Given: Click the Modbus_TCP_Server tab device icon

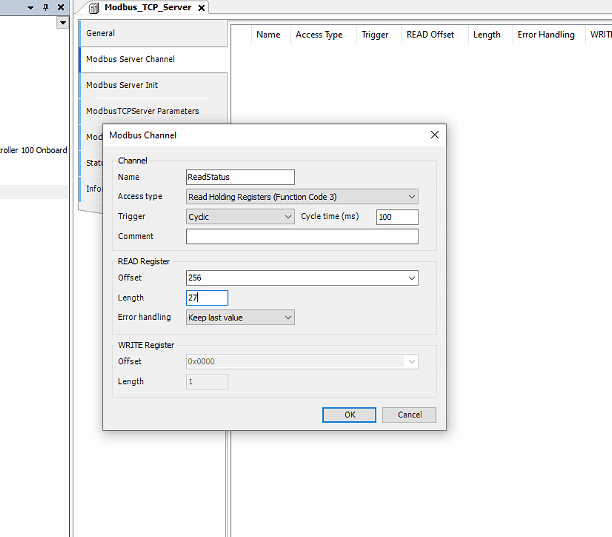Looking at the screenshot, I should [94, 8].
